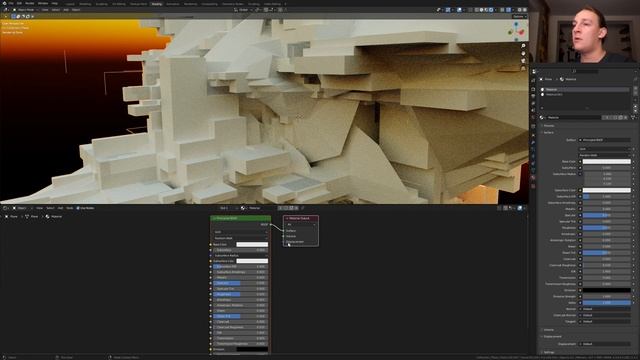Click the Alpha slider in properties panel
The width and height of the screenshot is (640, 360).
(607, 303)
